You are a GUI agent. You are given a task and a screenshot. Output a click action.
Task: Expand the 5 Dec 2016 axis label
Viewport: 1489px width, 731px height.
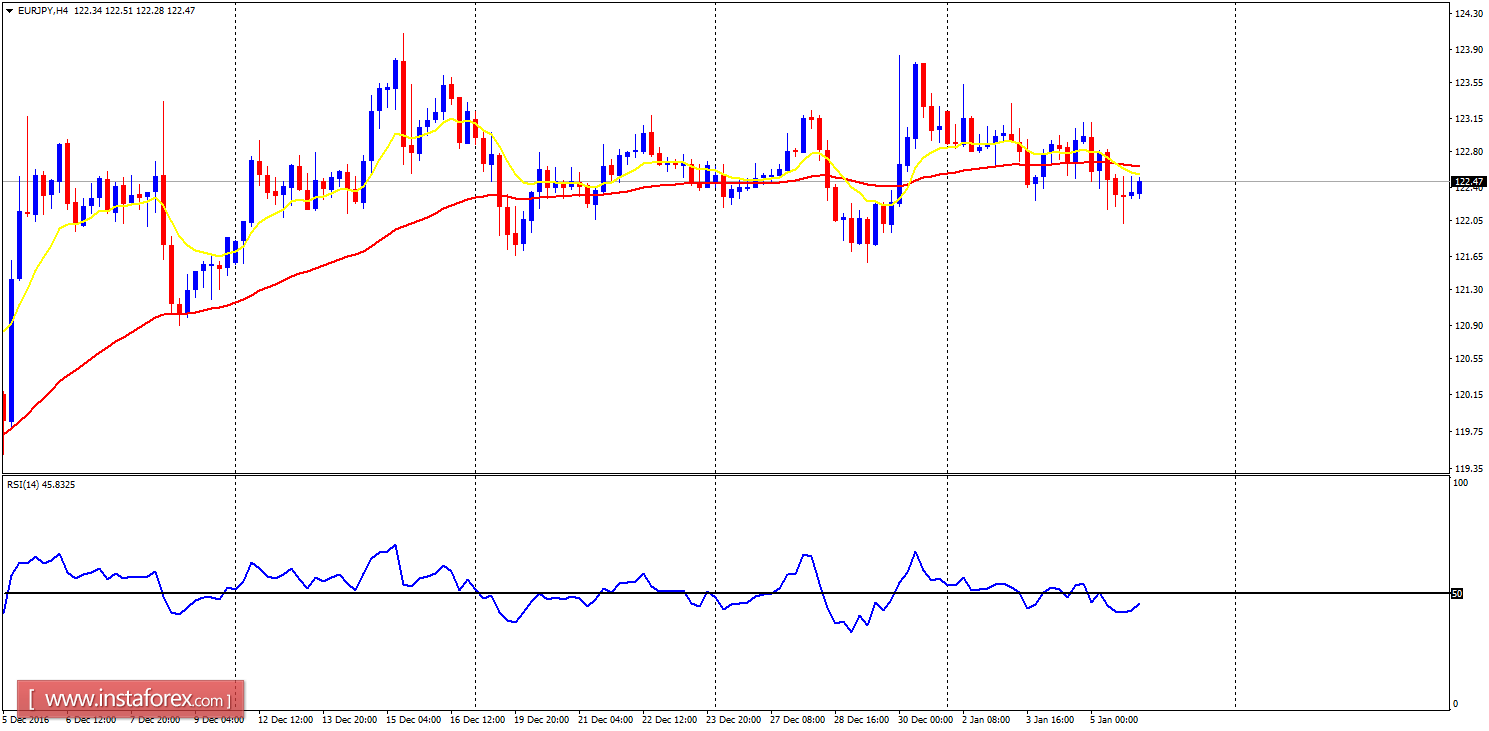(x=27, y=719)
